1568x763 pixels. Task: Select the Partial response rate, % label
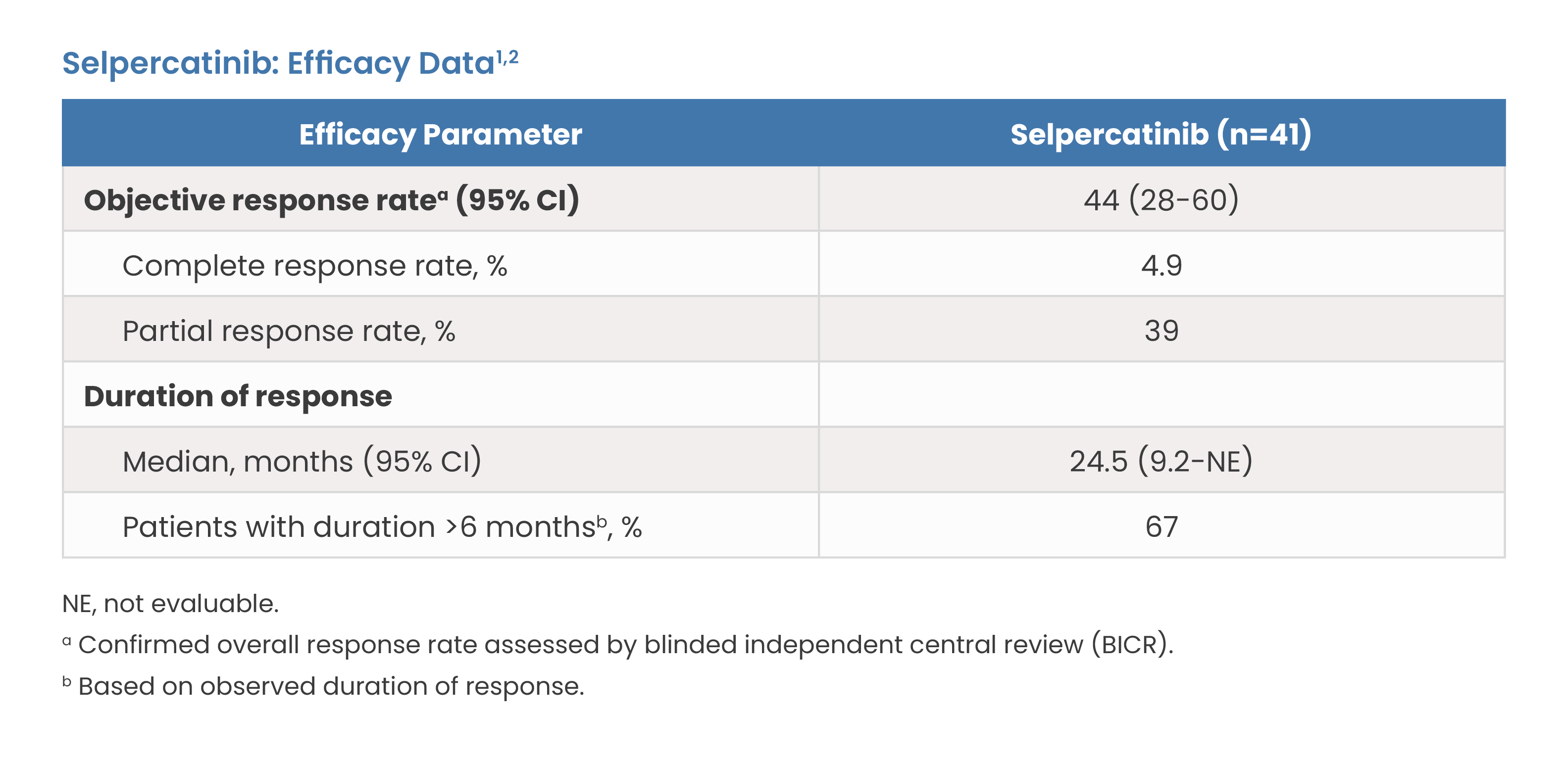289,332
